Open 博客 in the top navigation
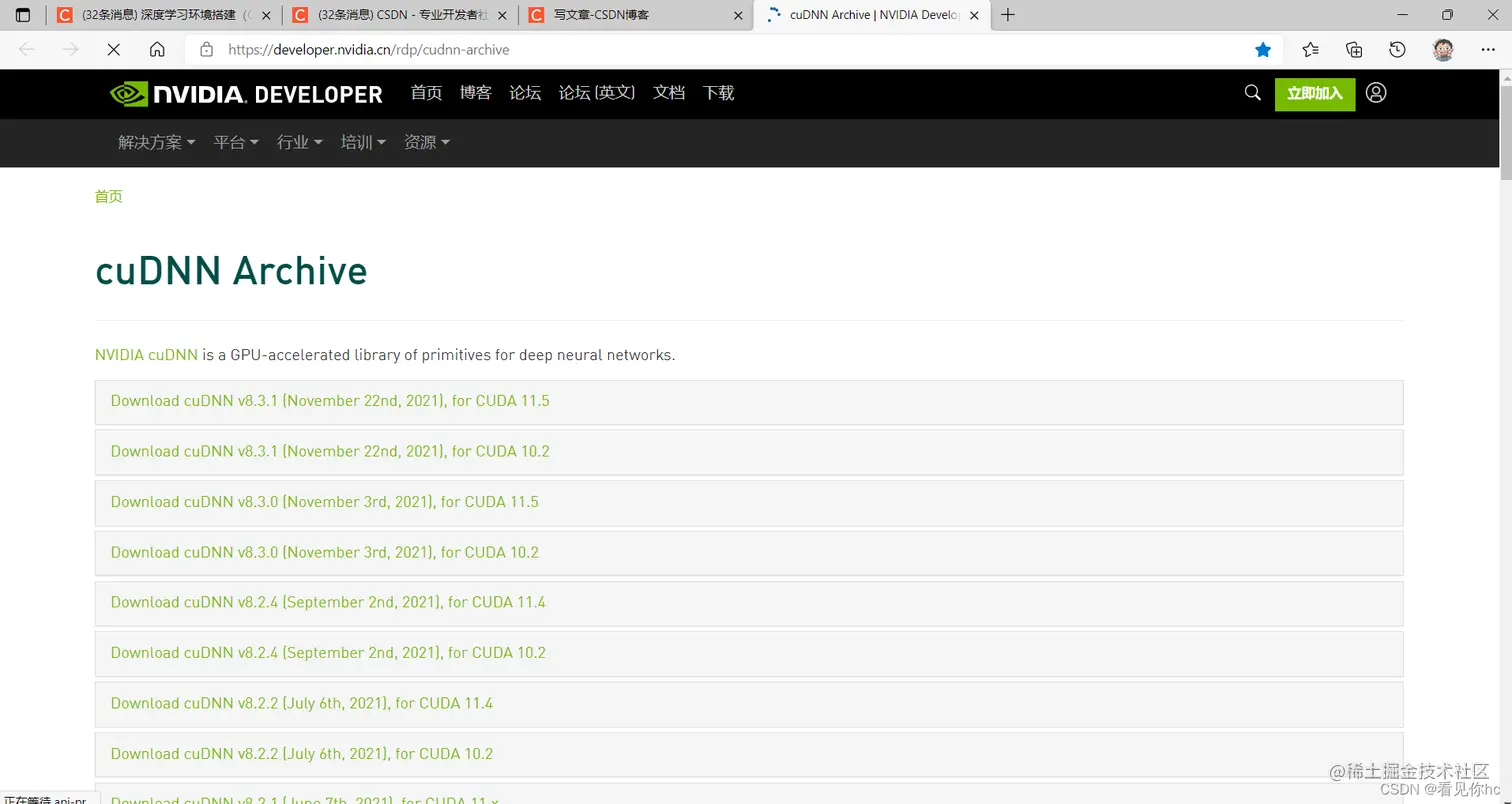This screenshot has height=804, width=1512. pyautogui.click(x=476, y=93)
